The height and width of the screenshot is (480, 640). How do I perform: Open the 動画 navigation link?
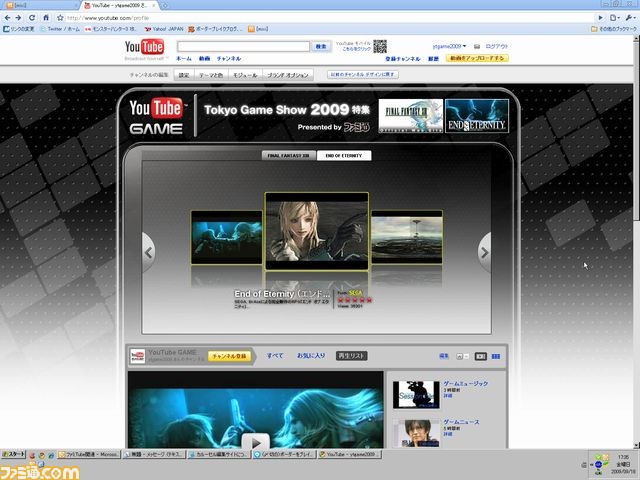pyautogui.click(x=204, y=59)
